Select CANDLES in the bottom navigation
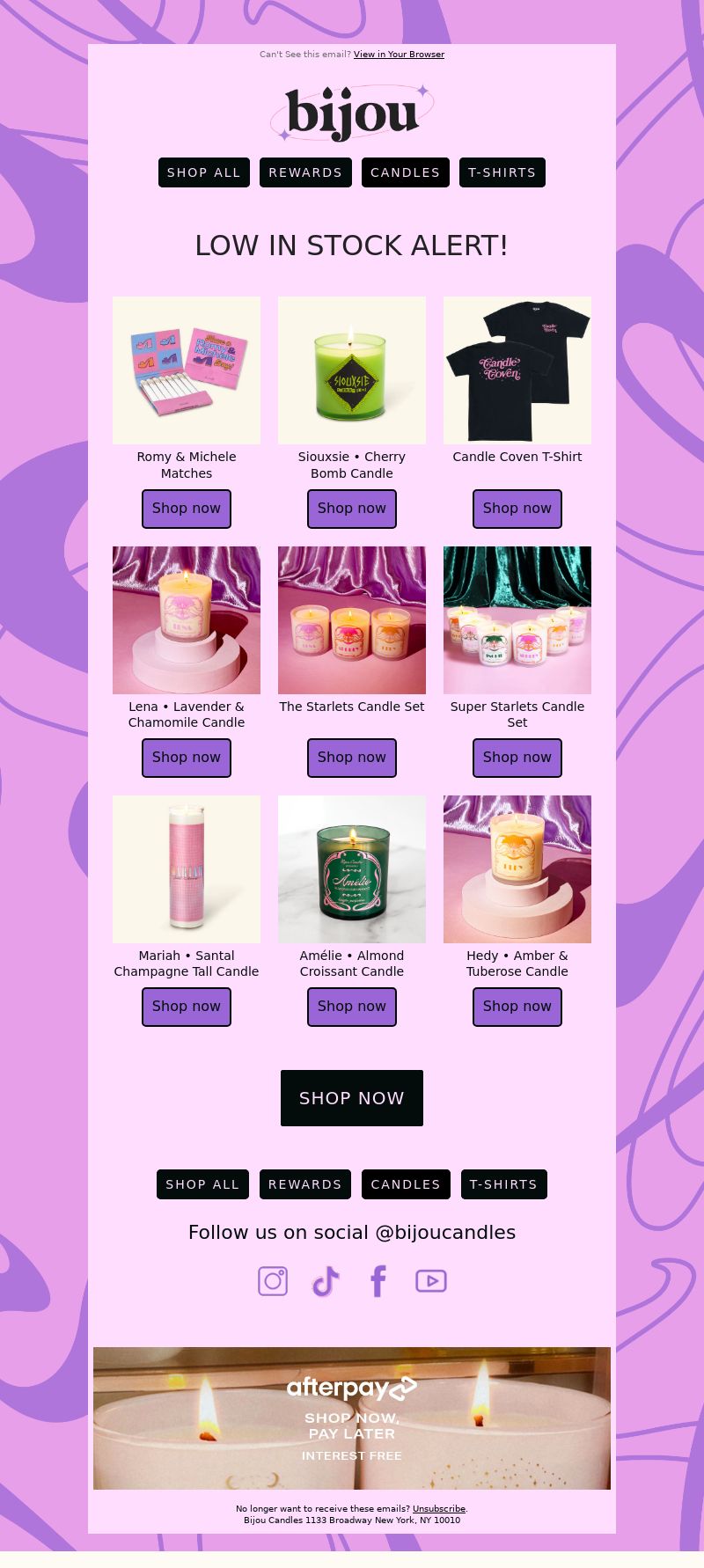Screen dimensions: 704x1568 [x=406, y=1184]
